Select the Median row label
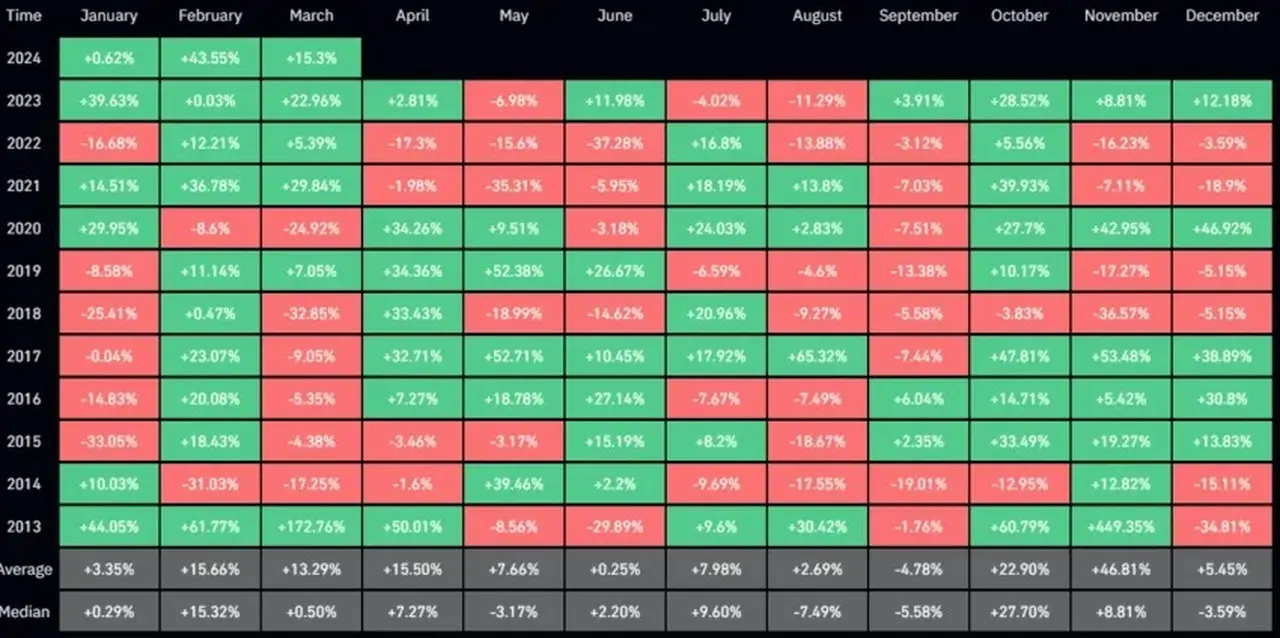Image resolution: width=1280 pixels, height=638 pixels. click(x=27, y=612)
